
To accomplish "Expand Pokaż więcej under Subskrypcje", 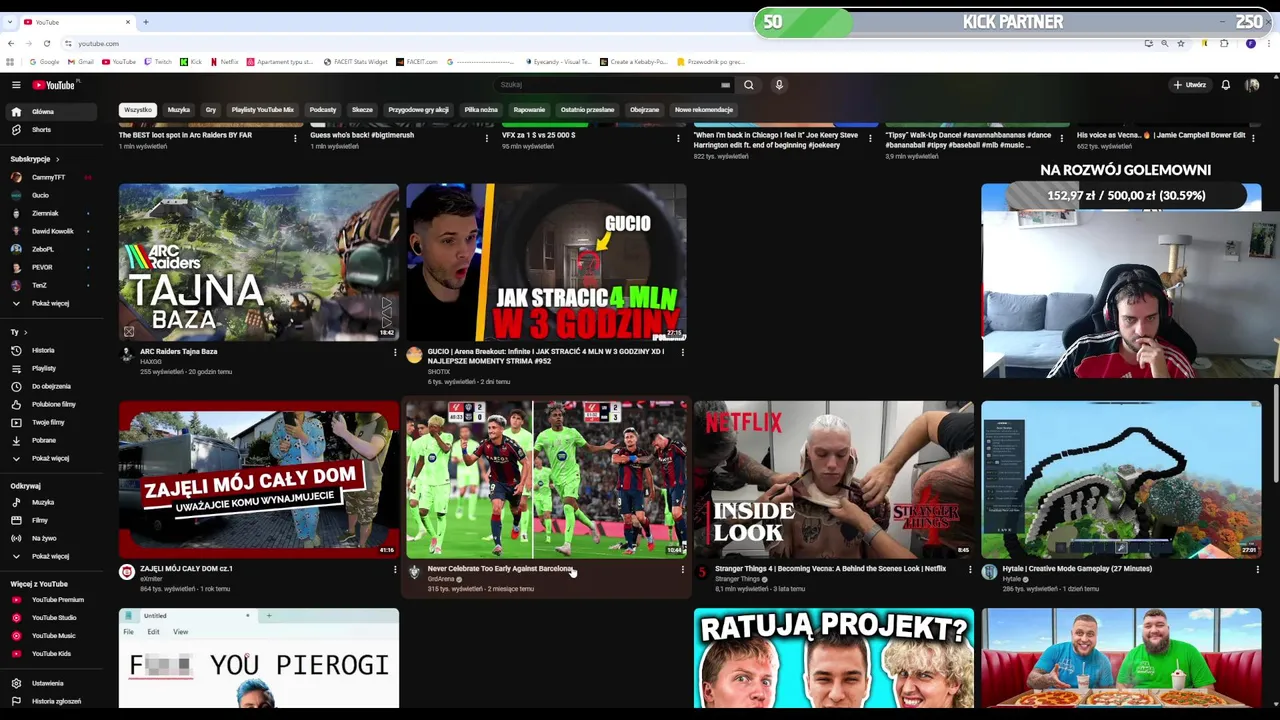I will click(x=50, y=303).
